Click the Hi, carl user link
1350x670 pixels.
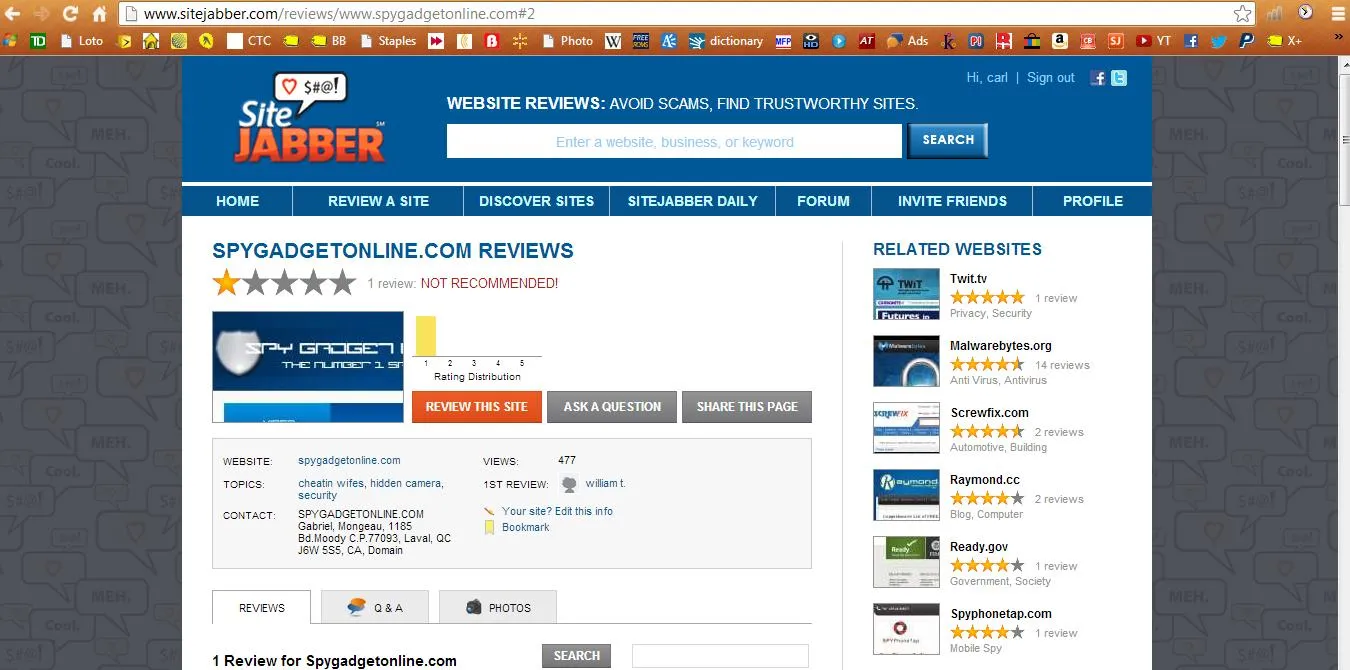987,78
